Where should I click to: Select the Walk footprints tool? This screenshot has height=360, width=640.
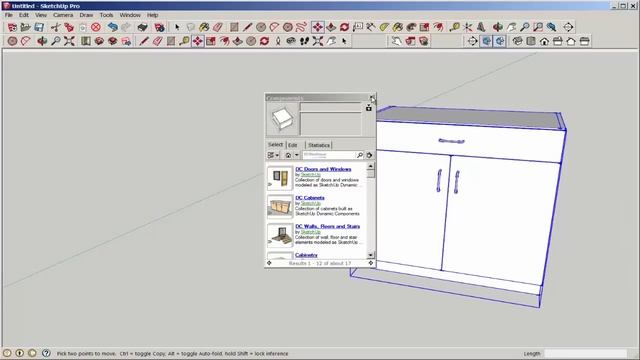(304, 41)
